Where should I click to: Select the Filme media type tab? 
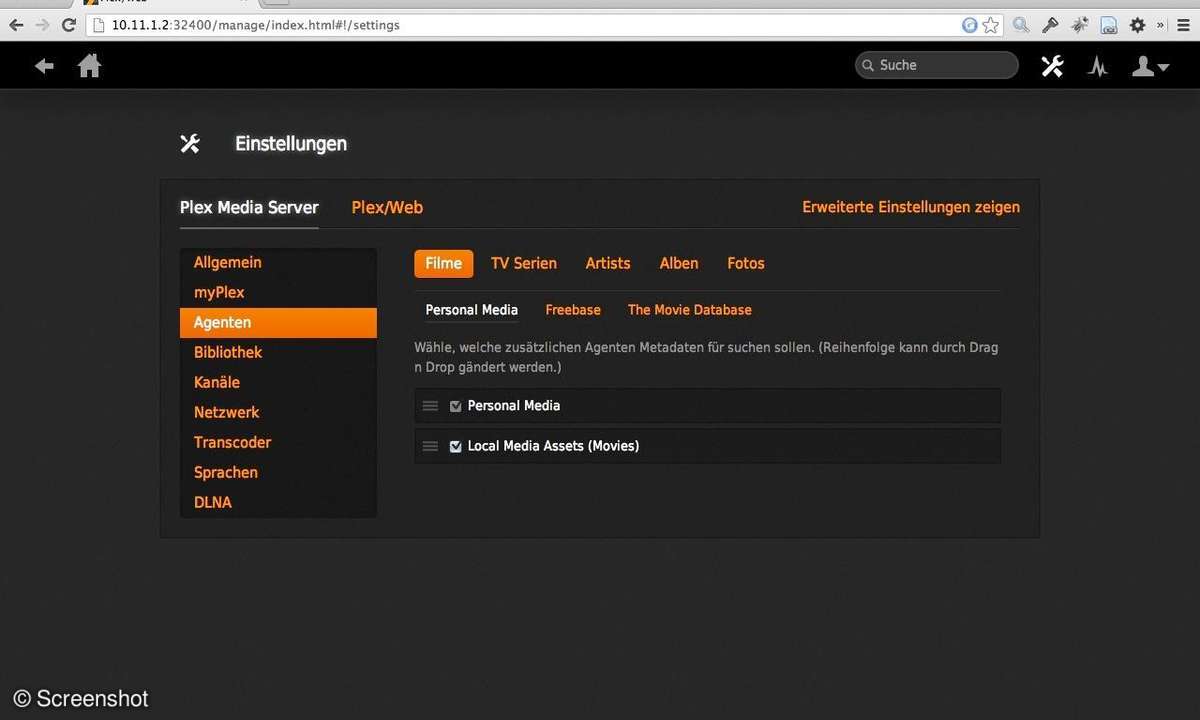444,264
